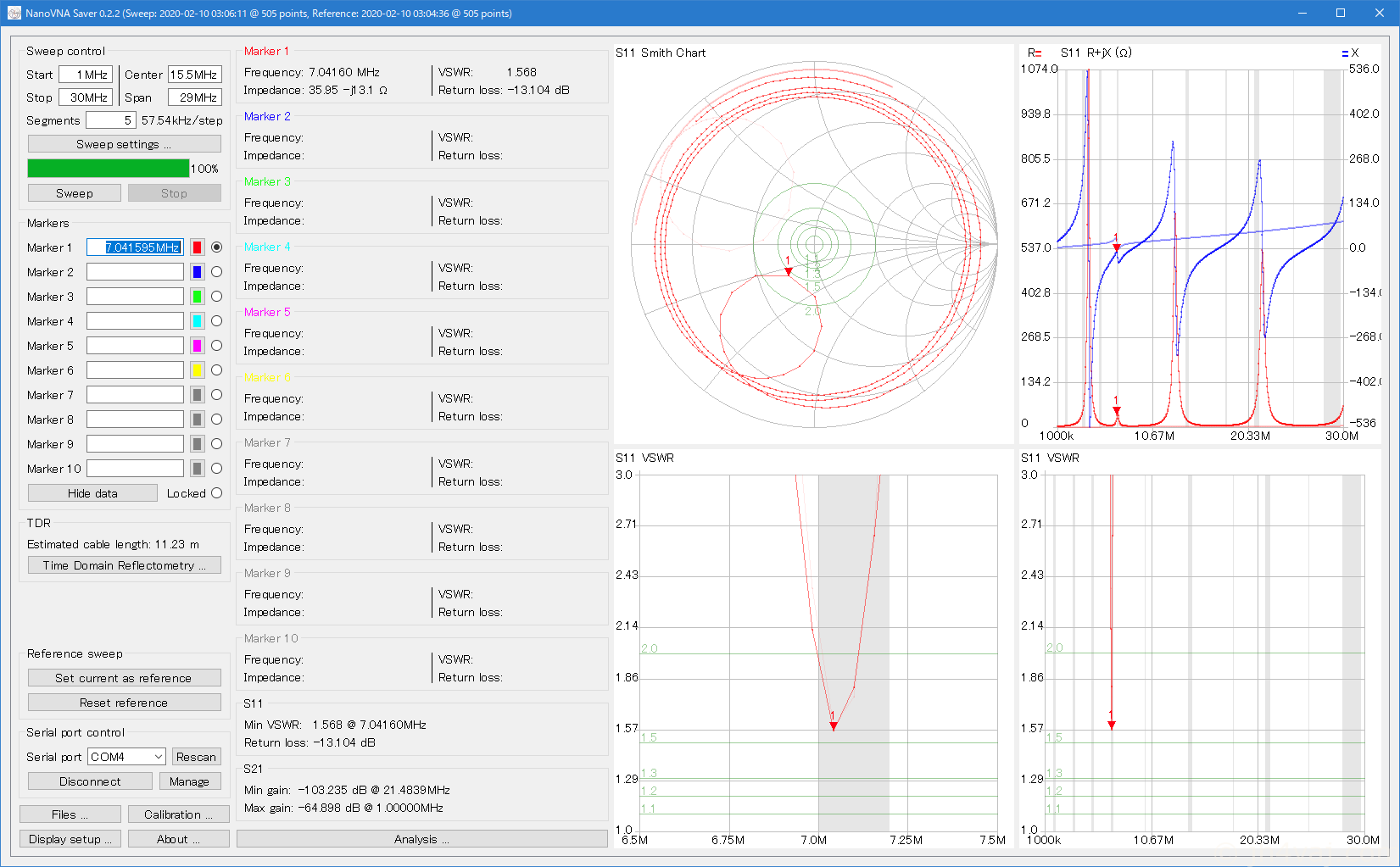Click the grayed Stop sweep button
Screen dimensions: 1400x867
(x=175, y=193)
